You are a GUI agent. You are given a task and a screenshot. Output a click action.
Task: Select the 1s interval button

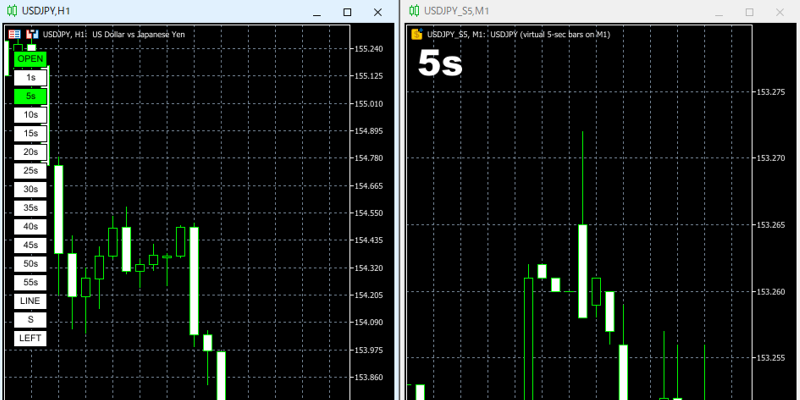point(30,77)
